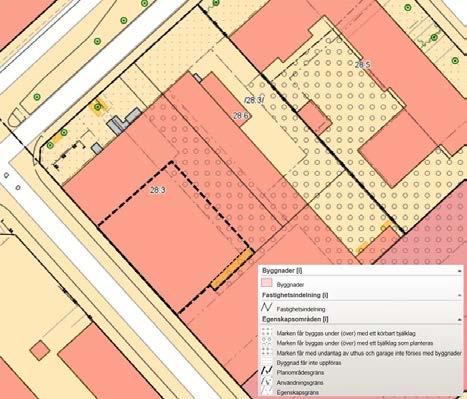
Task: Select the 'Fastighetsindelning [i]' legend header
Action: 295,295
